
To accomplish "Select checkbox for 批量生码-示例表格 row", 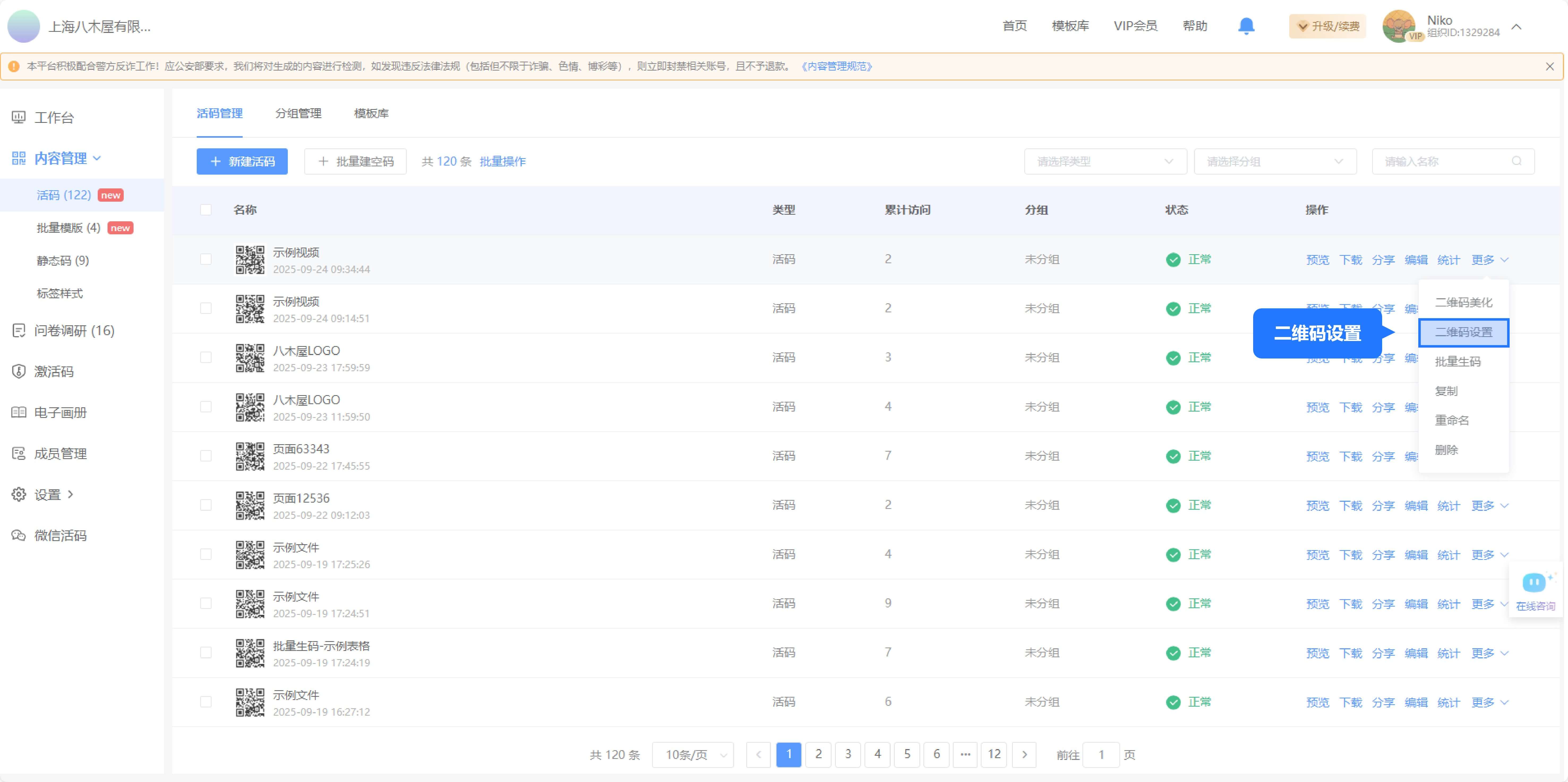I will [206, 653].
